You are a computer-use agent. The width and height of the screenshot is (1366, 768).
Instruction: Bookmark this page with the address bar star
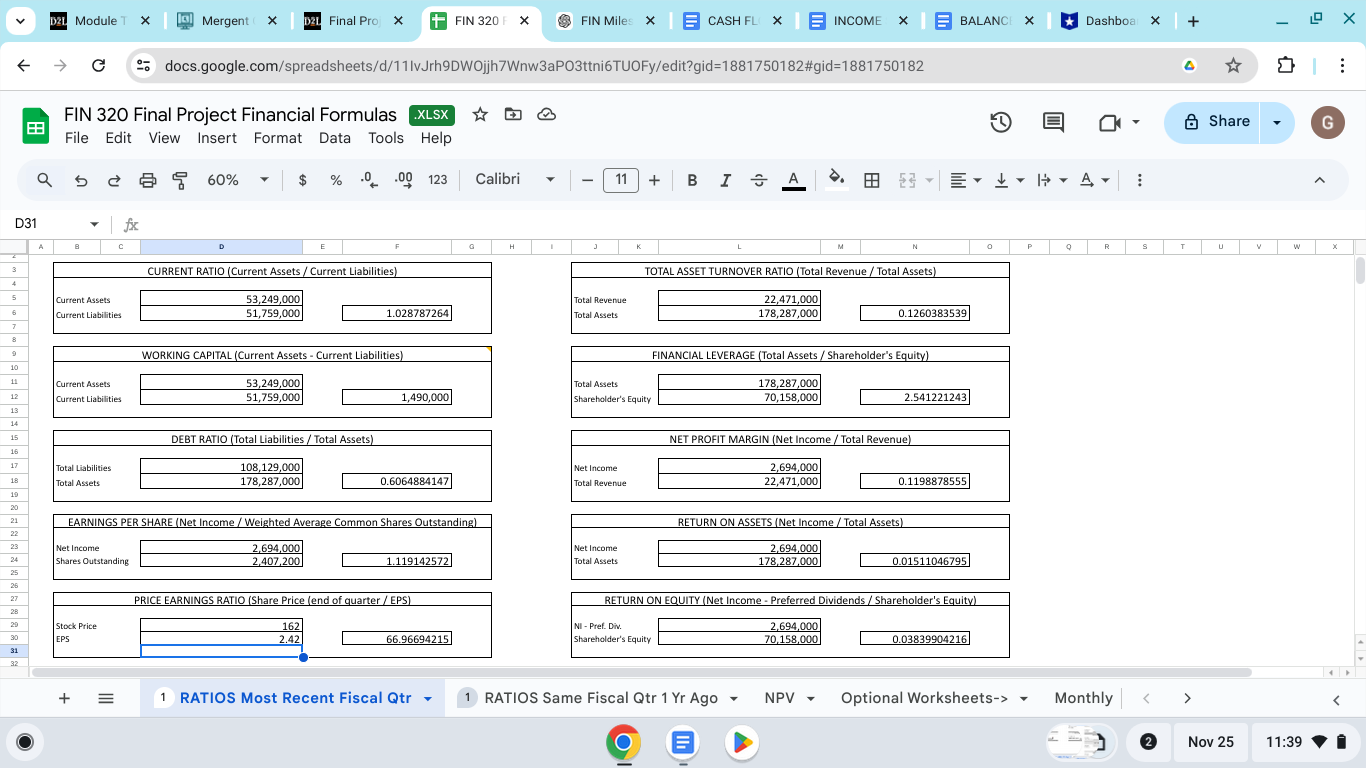point(1233,66)
